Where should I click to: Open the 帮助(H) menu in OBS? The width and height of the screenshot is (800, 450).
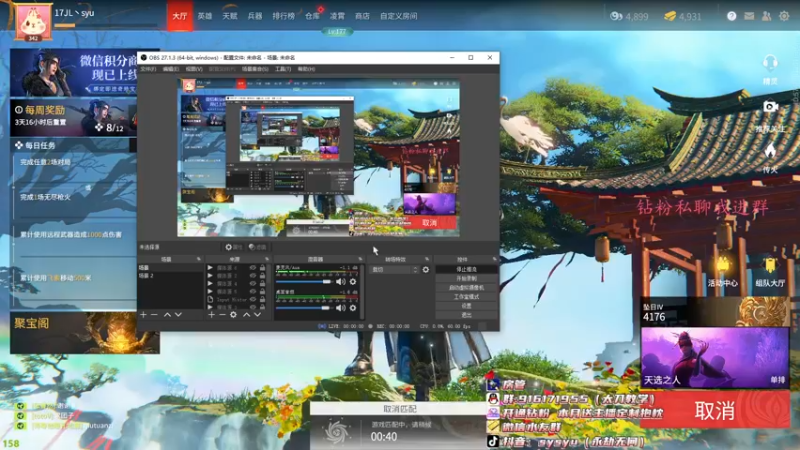point(306,69)
